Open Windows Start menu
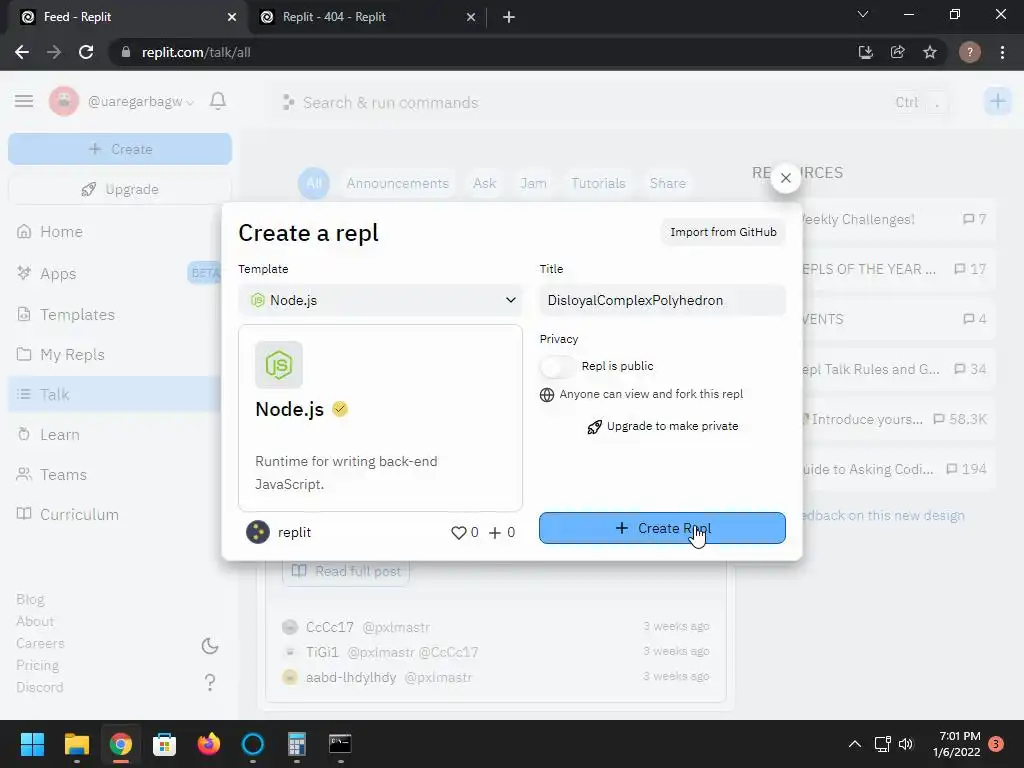 pyautogui.click(x=32, y=744)
